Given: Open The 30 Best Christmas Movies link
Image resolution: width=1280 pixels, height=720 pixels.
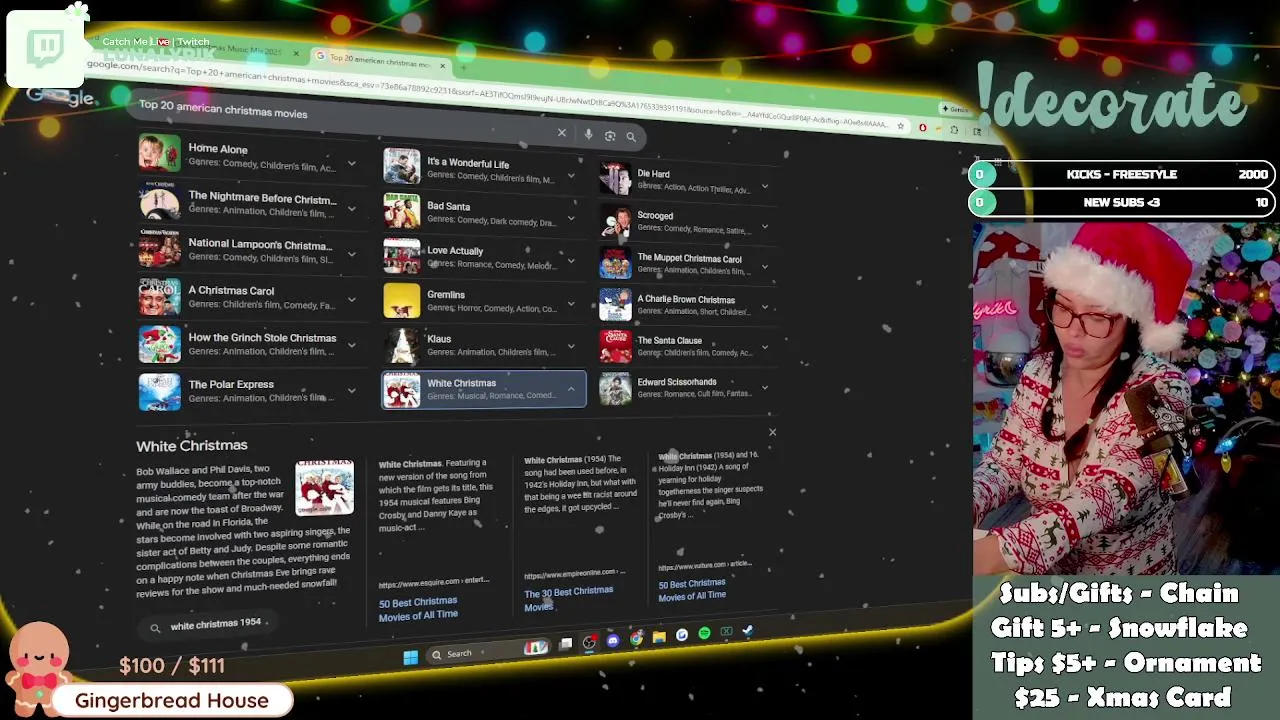Looking at the screenshot, I should tap(568, 598).
